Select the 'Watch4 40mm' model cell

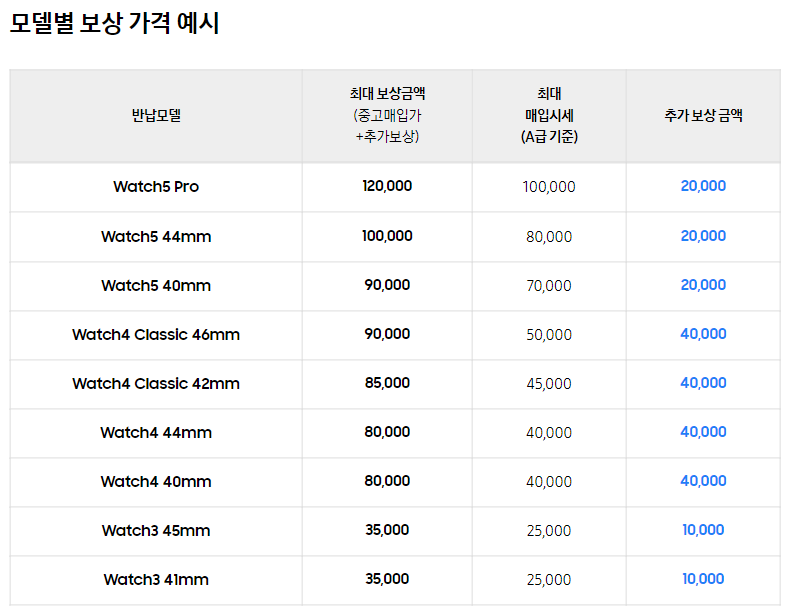click(156, 482)
